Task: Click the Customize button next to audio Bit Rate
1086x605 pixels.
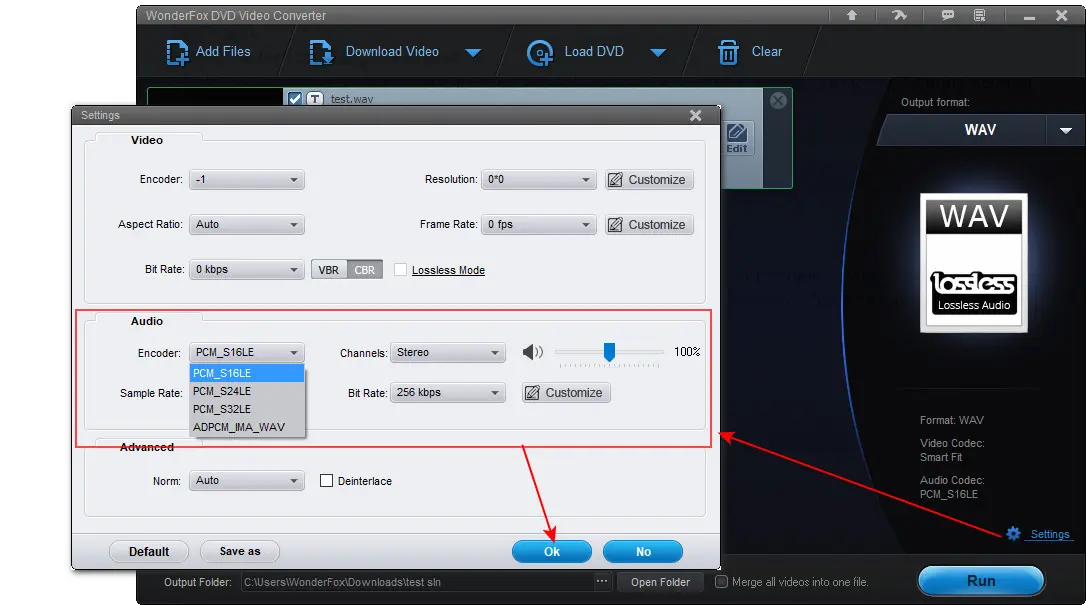Action: [566, 392]
